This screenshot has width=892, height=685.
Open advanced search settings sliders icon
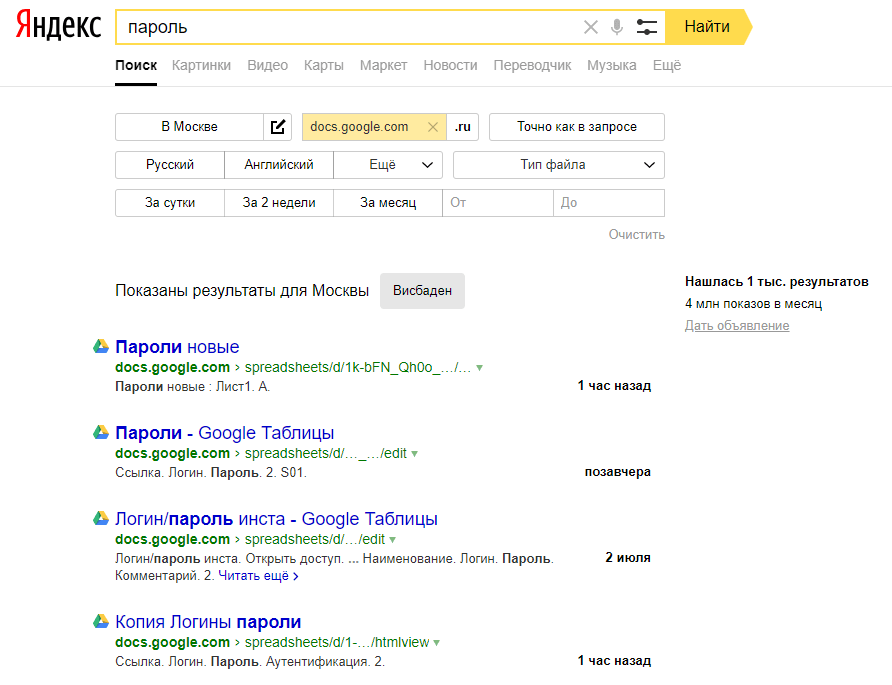[x=646, y=27]
